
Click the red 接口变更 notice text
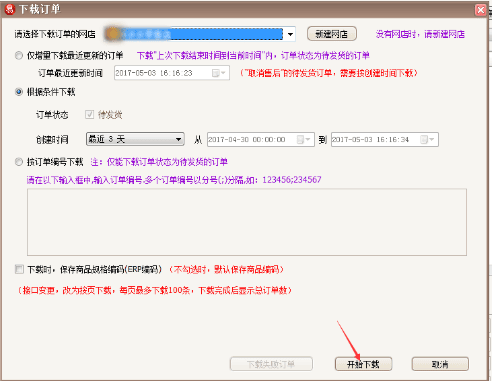pos(155,290)
